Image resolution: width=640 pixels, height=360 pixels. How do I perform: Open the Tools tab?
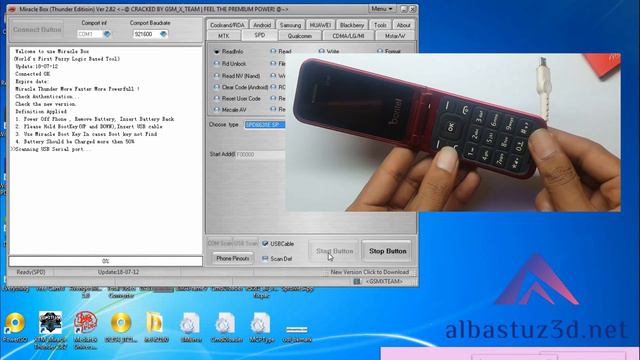[x=380, y=25]
